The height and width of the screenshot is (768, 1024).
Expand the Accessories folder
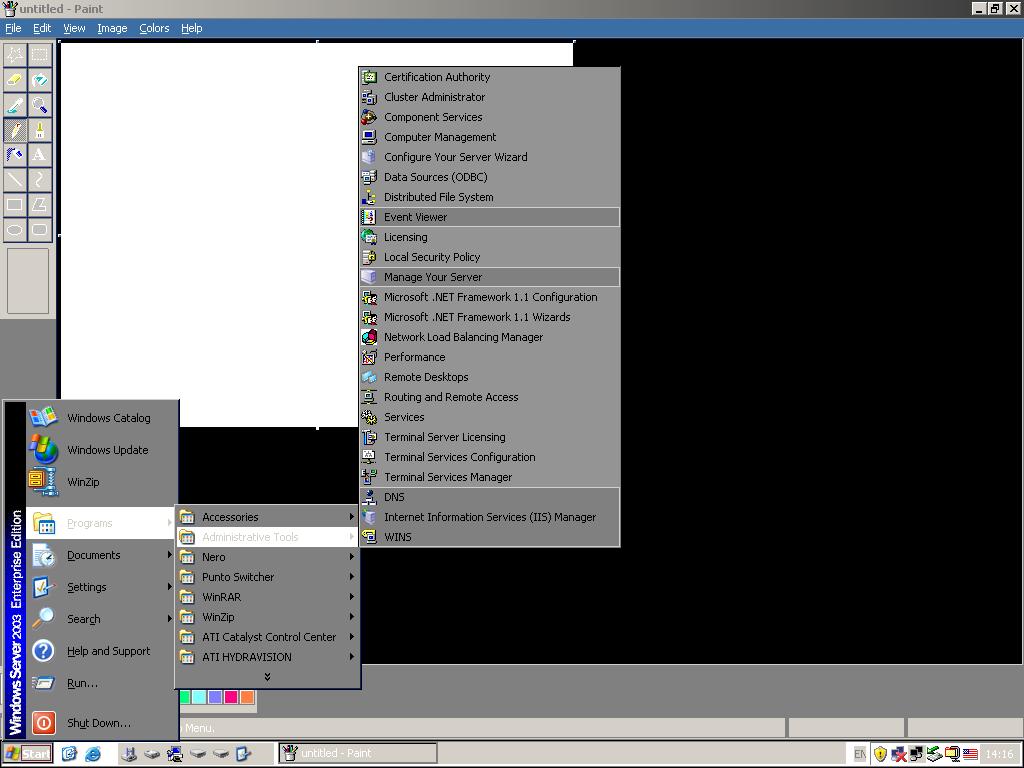[268, 517]
